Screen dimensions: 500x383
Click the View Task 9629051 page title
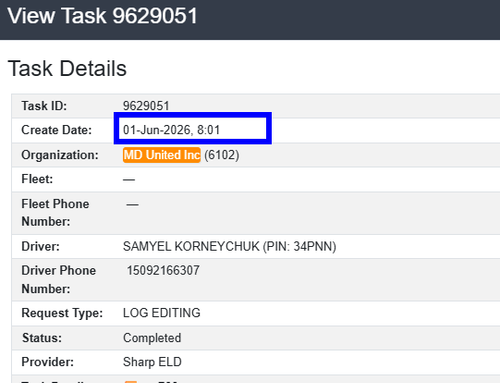[x=102, y=16]
